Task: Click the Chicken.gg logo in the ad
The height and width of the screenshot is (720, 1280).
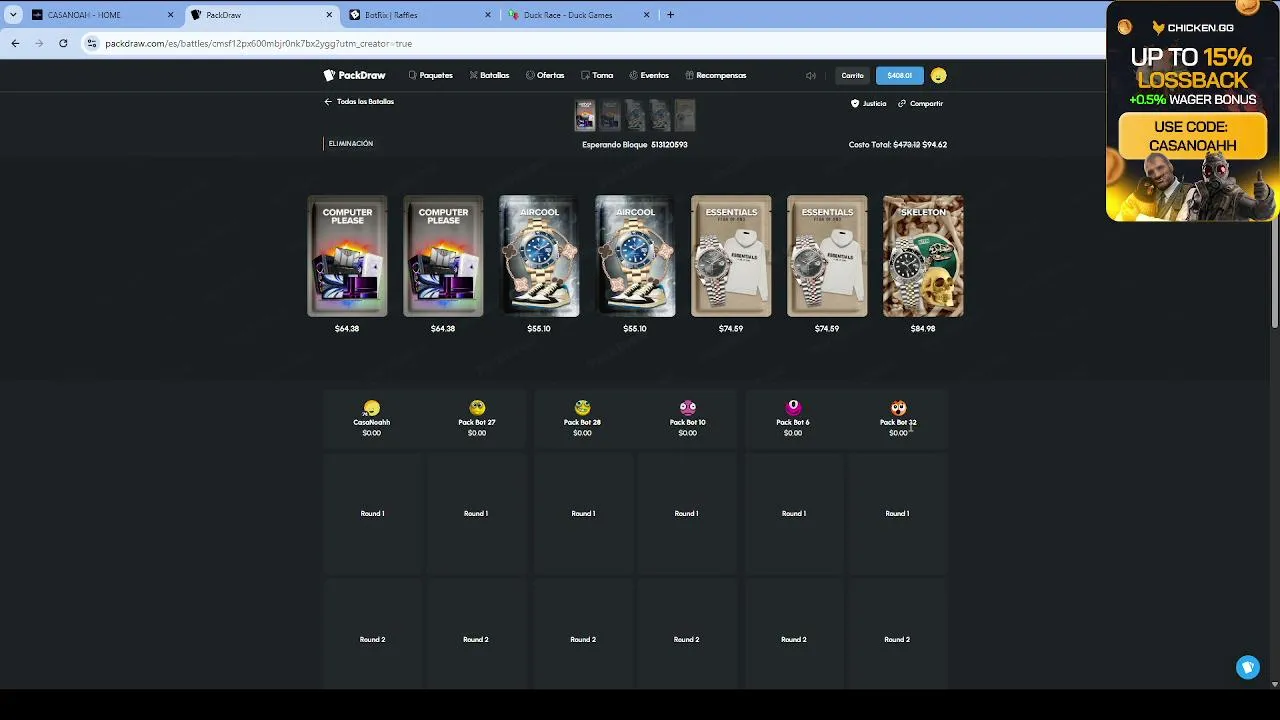Action: coord(1193,28)
